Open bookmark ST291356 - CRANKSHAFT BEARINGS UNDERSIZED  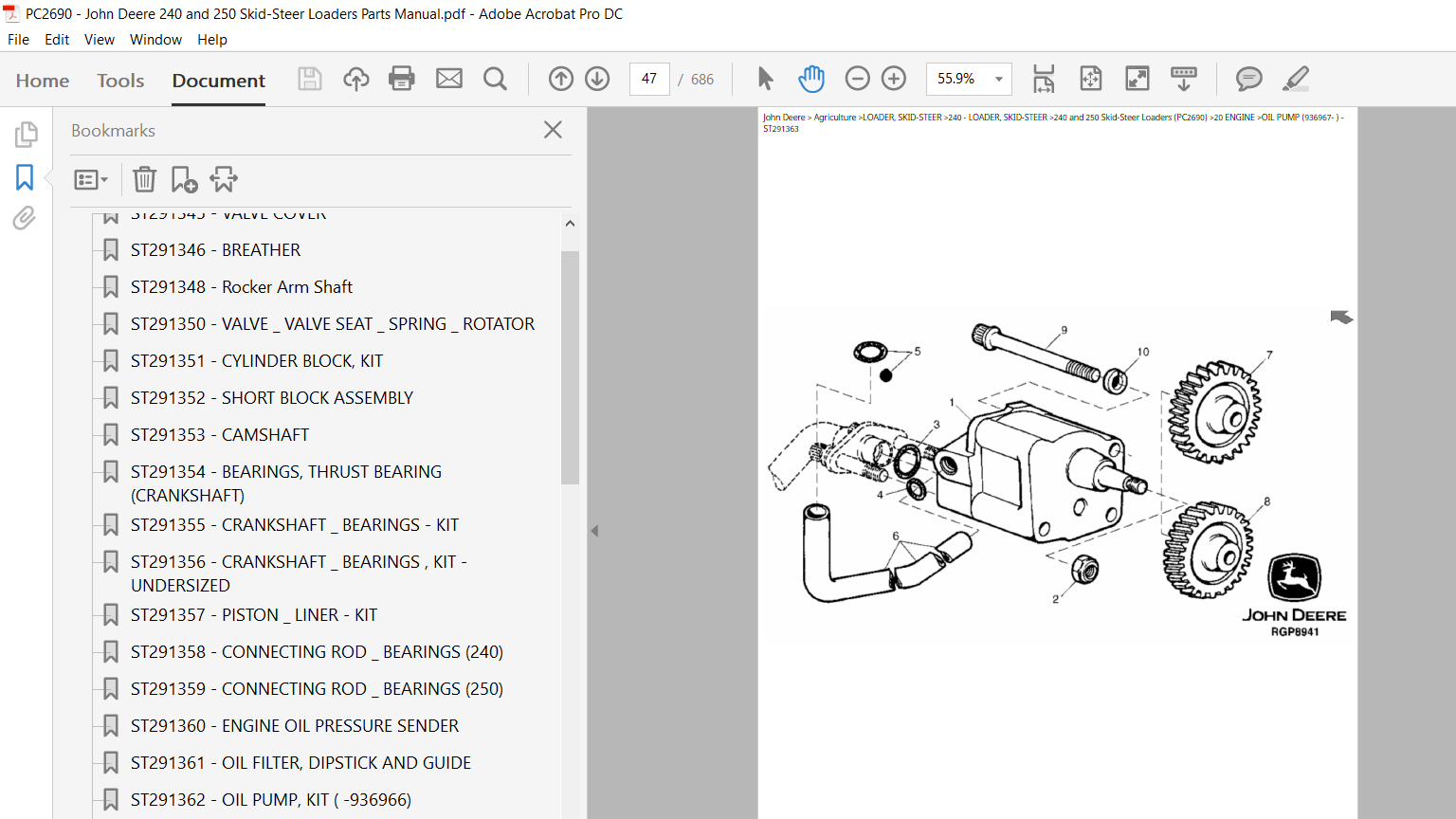[299, 573]
